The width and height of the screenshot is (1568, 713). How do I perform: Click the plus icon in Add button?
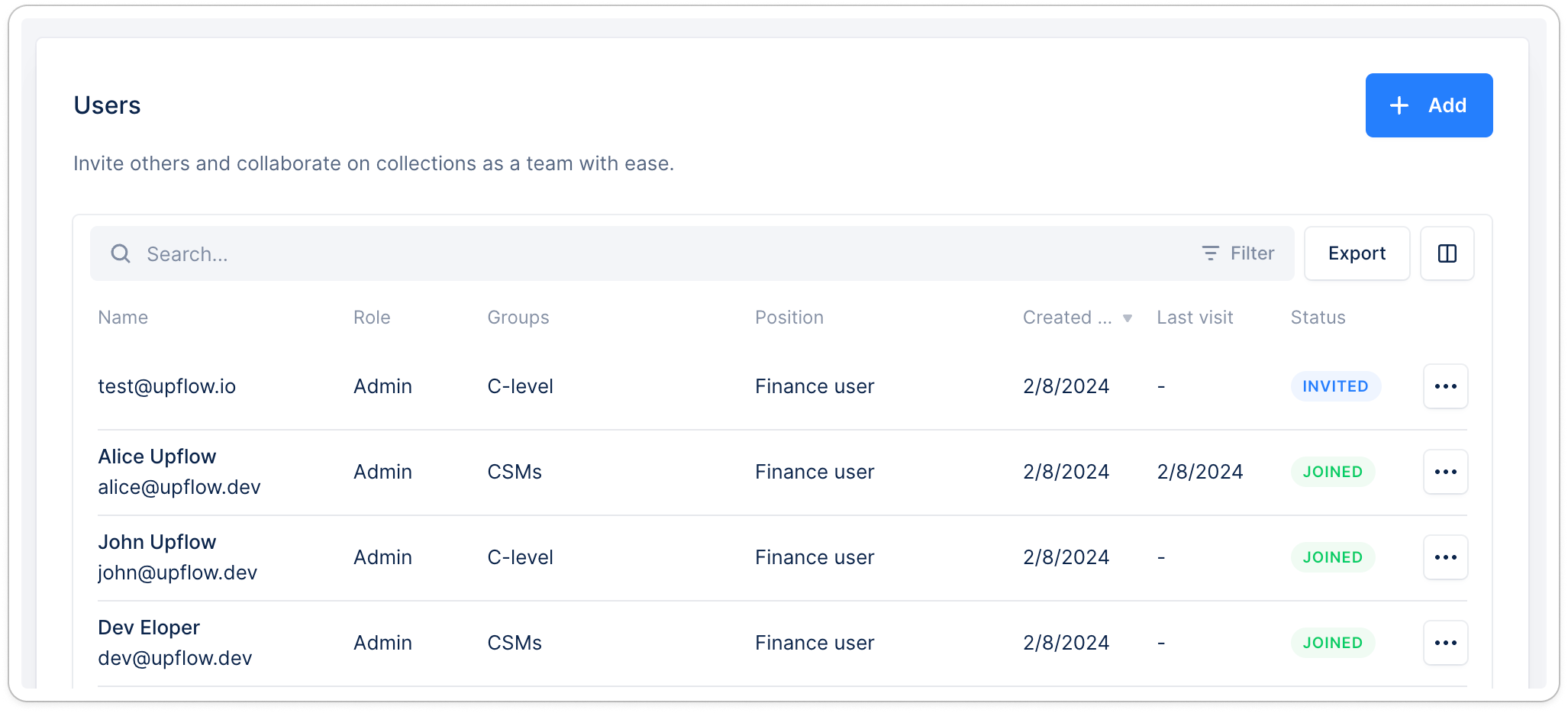(x=1399, y=105)
